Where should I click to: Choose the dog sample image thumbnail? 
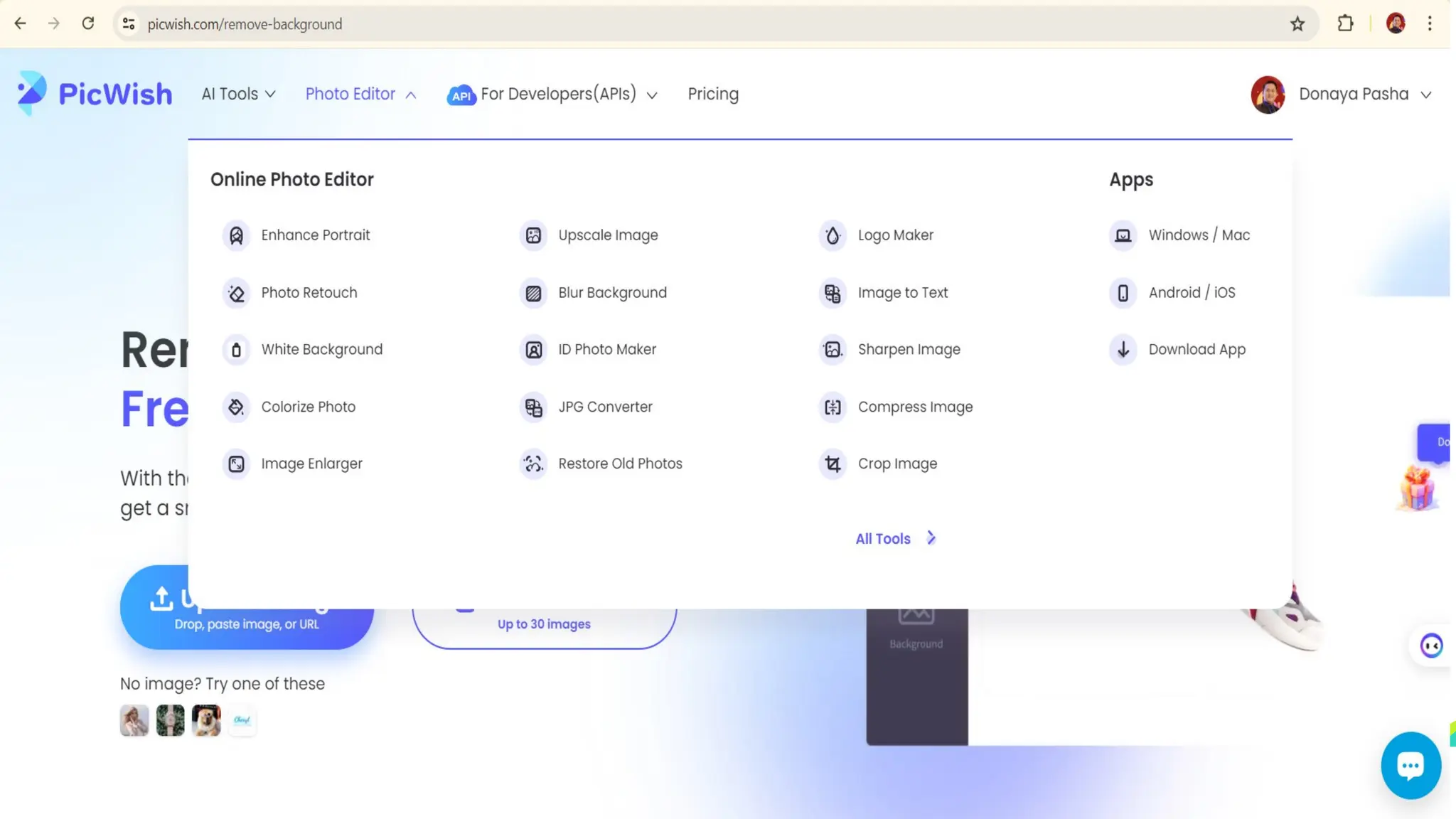pos(206,720)
